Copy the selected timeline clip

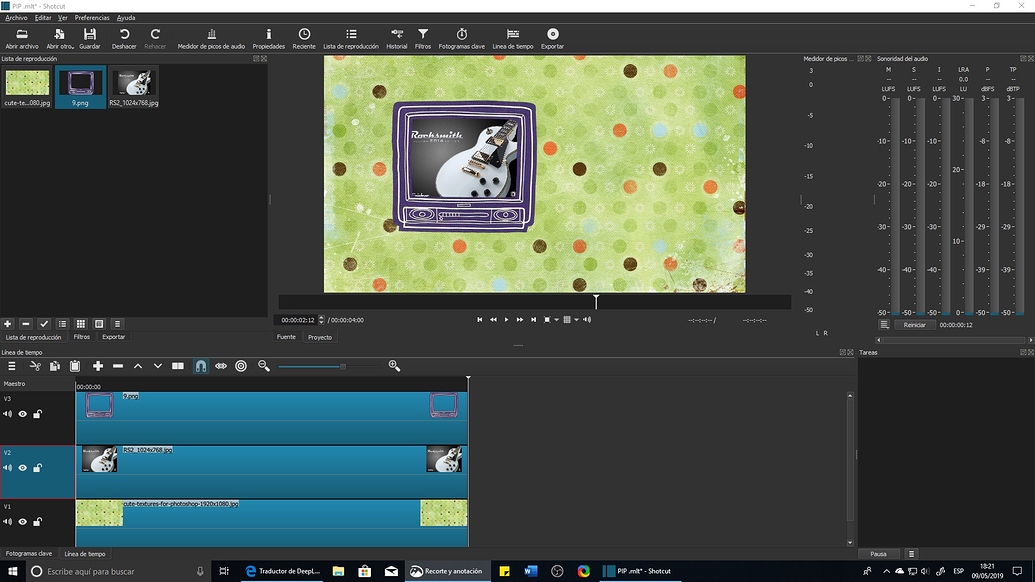[55, 366]
